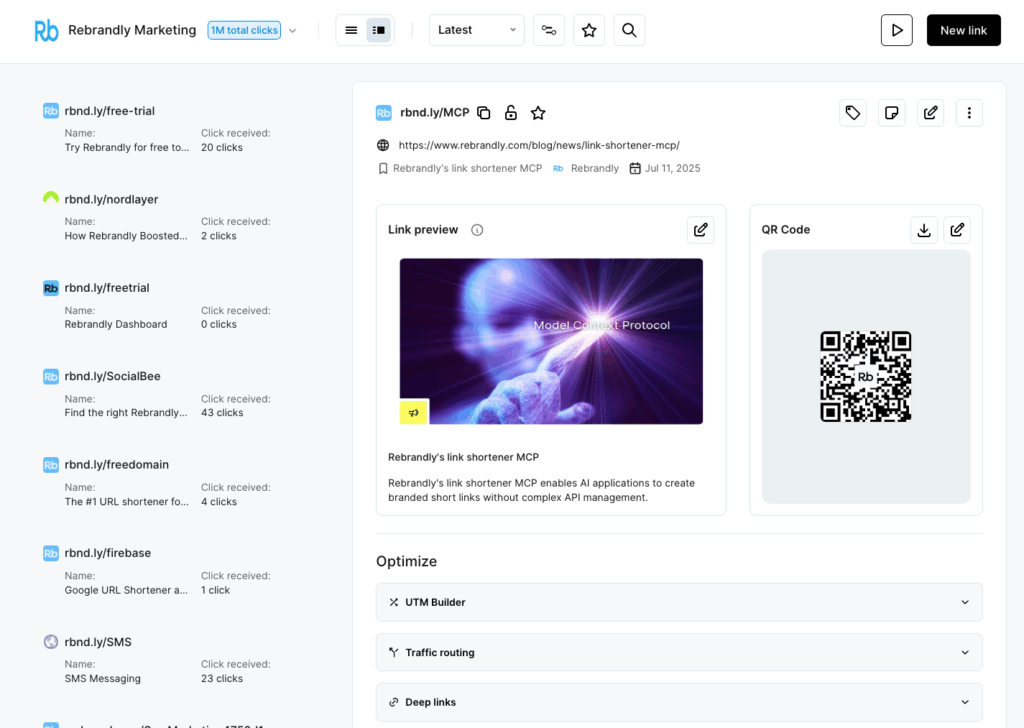Expand the UTM Builder section
The width and height of the screenshot is (1024, 728).
pos(679,602)
